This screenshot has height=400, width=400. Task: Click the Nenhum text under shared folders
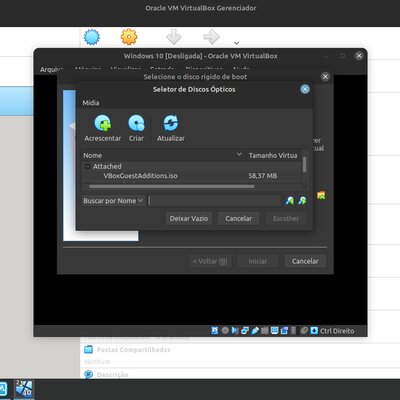97,362
